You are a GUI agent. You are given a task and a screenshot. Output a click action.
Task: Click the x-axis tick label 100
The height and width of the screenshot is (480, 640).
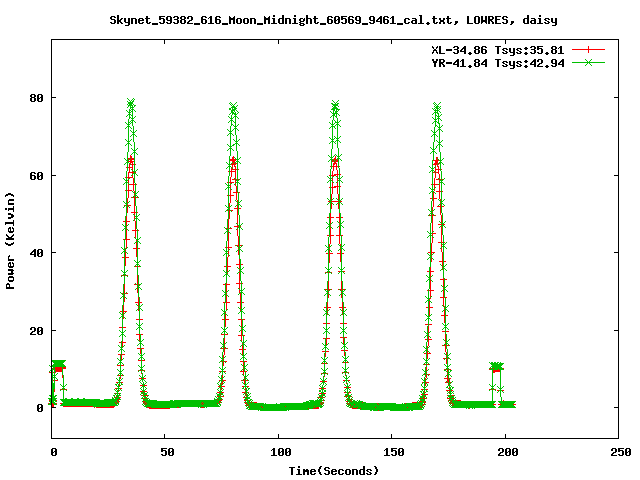(x=281, y=452)
